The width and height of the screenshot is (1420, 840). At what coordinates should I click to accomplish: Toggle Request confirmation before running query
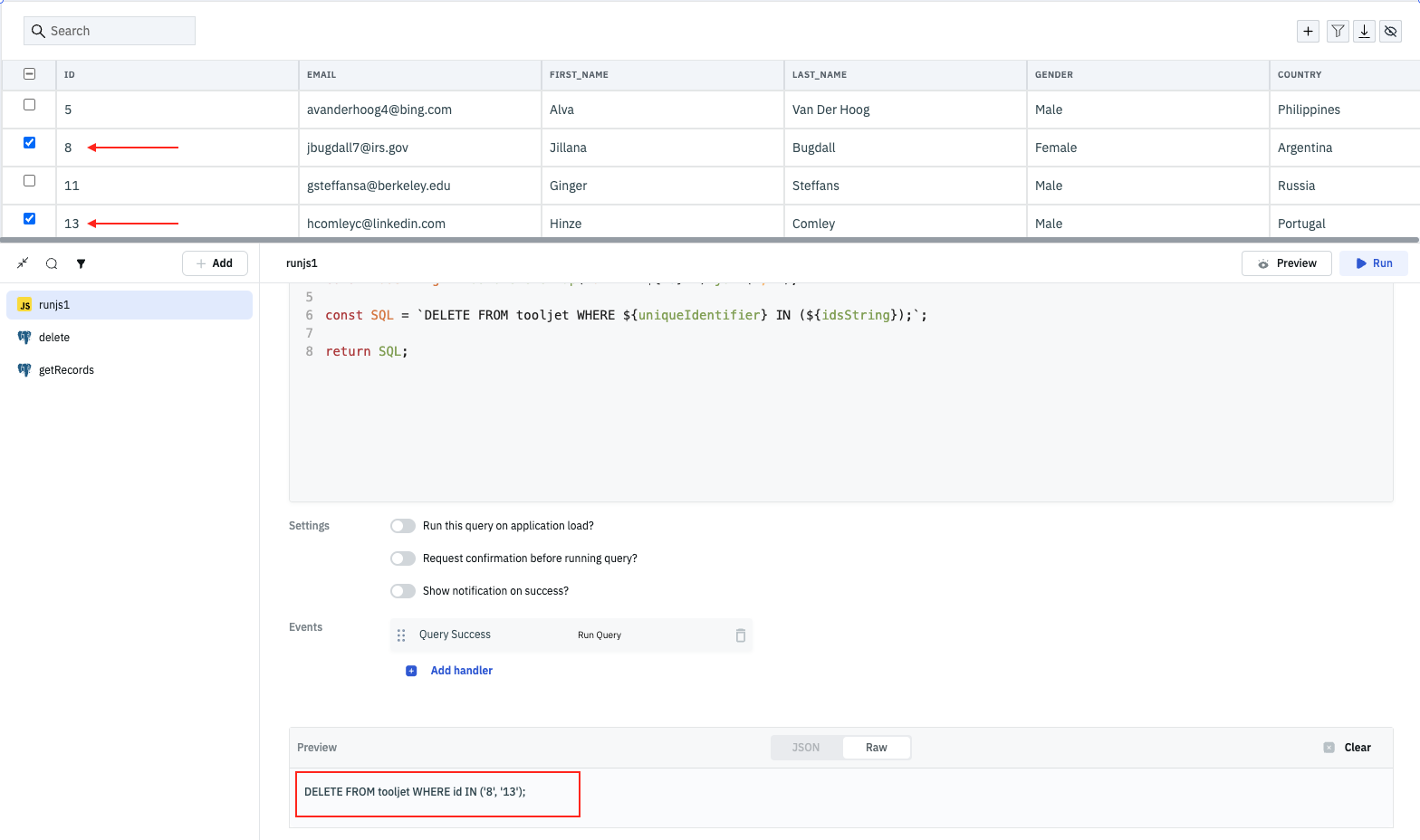coord(403,558)
